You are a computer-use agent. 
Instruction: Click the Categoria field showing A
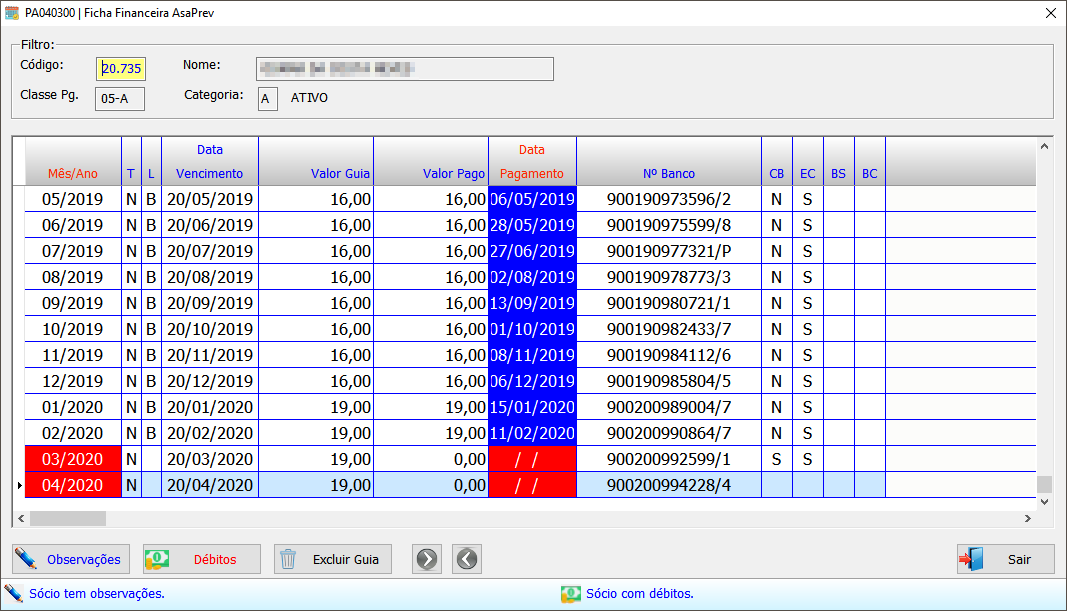tap(267, 98)
